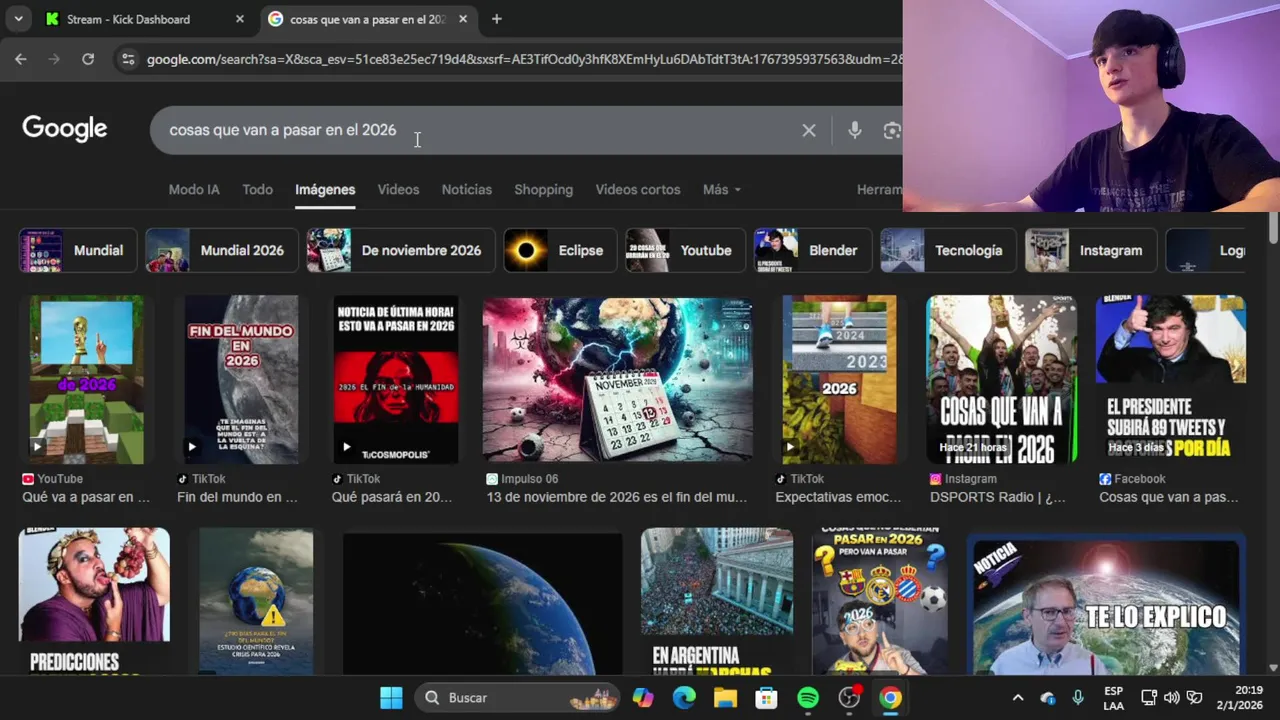
Task: Open 'Cosas que van a pas...' Facebook link
Action: (1169, 497)
